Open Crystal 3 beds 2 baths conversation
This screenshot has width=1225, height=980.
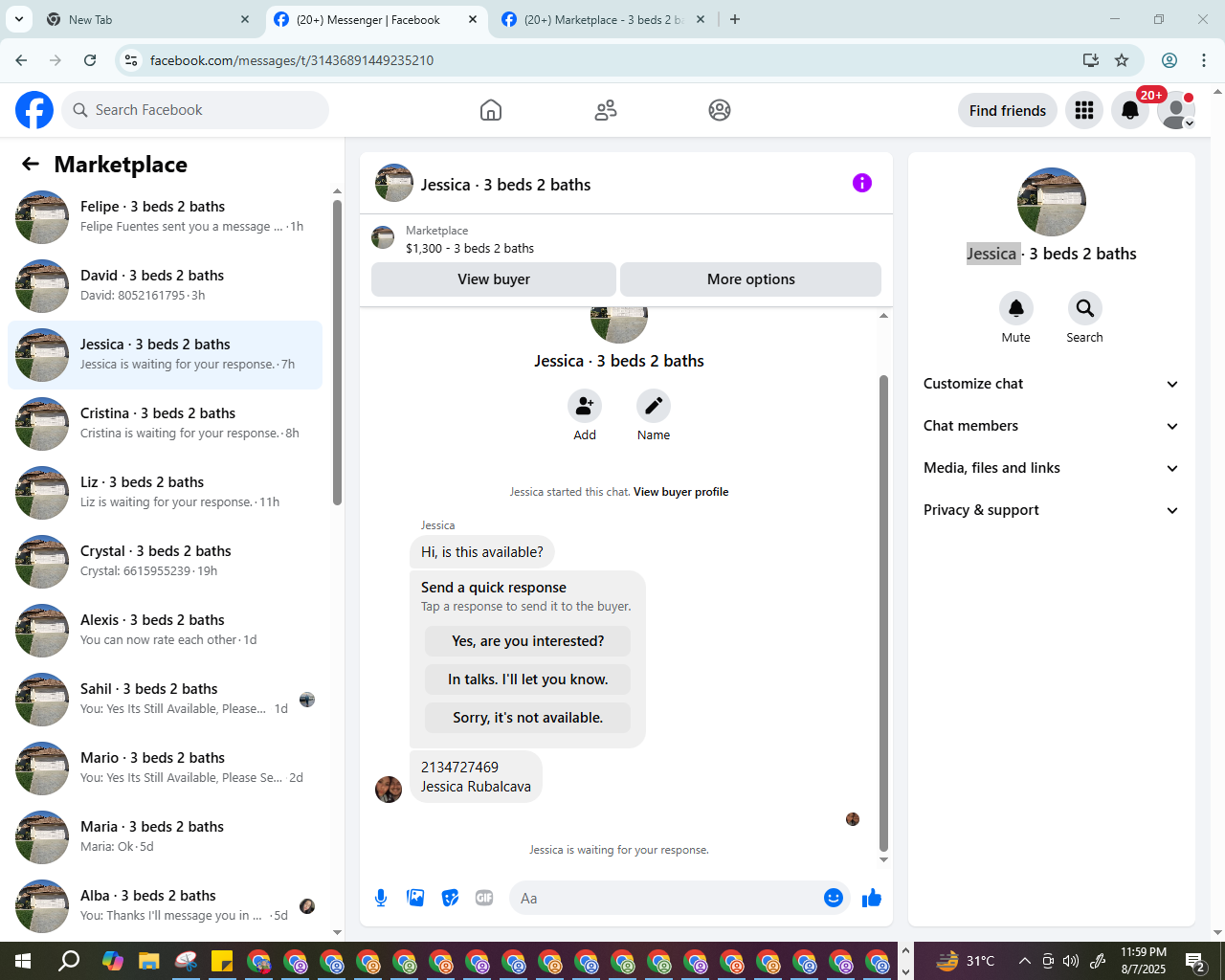tap(165, 562)
